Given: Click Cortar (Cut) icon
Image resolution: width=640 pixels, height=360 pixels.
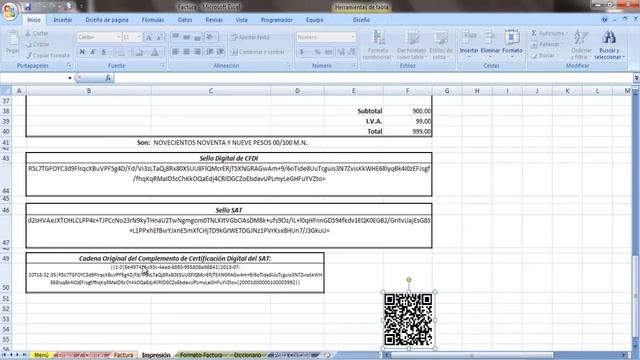Looking at the screenshot, I should tap(37, 33).
